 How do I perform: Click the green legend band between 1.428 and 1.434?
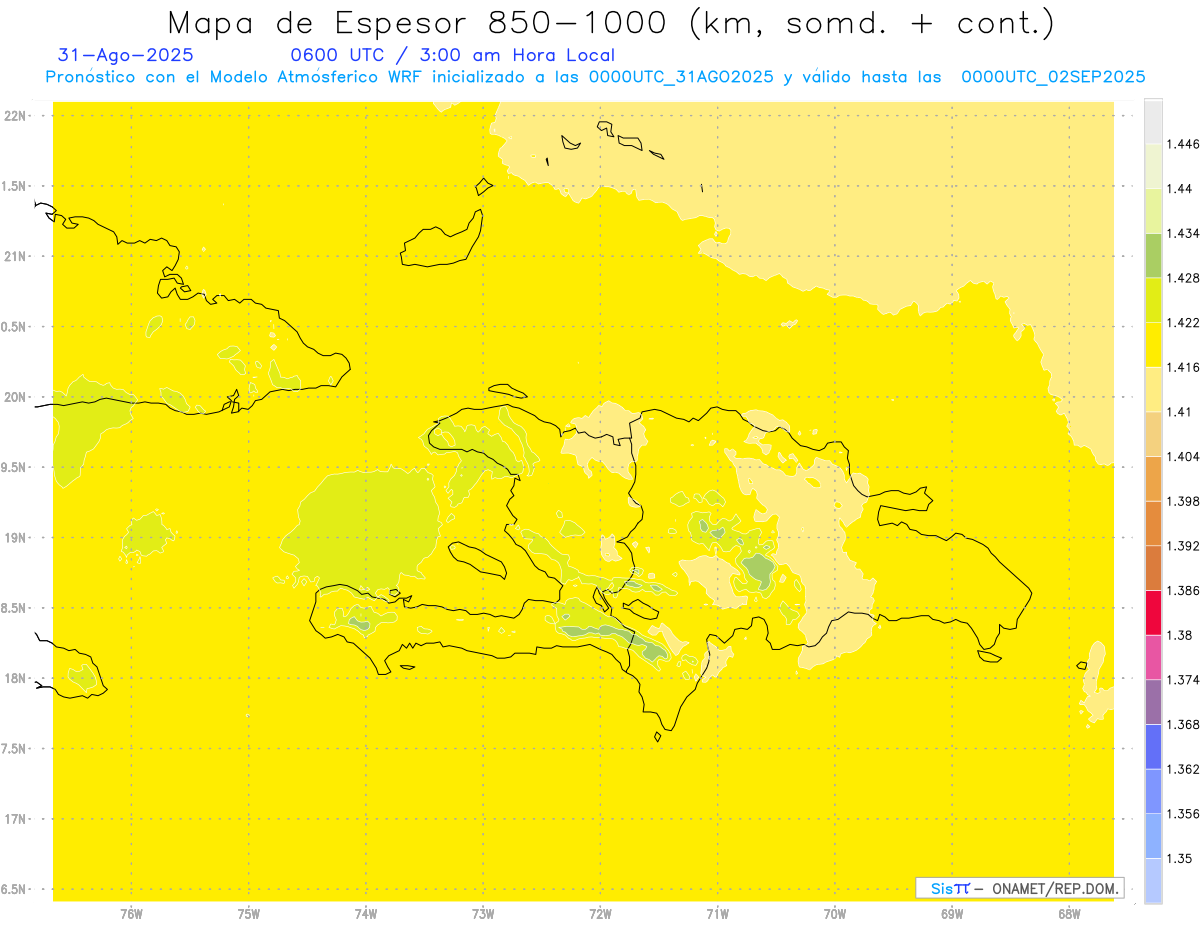(1153, 256)
